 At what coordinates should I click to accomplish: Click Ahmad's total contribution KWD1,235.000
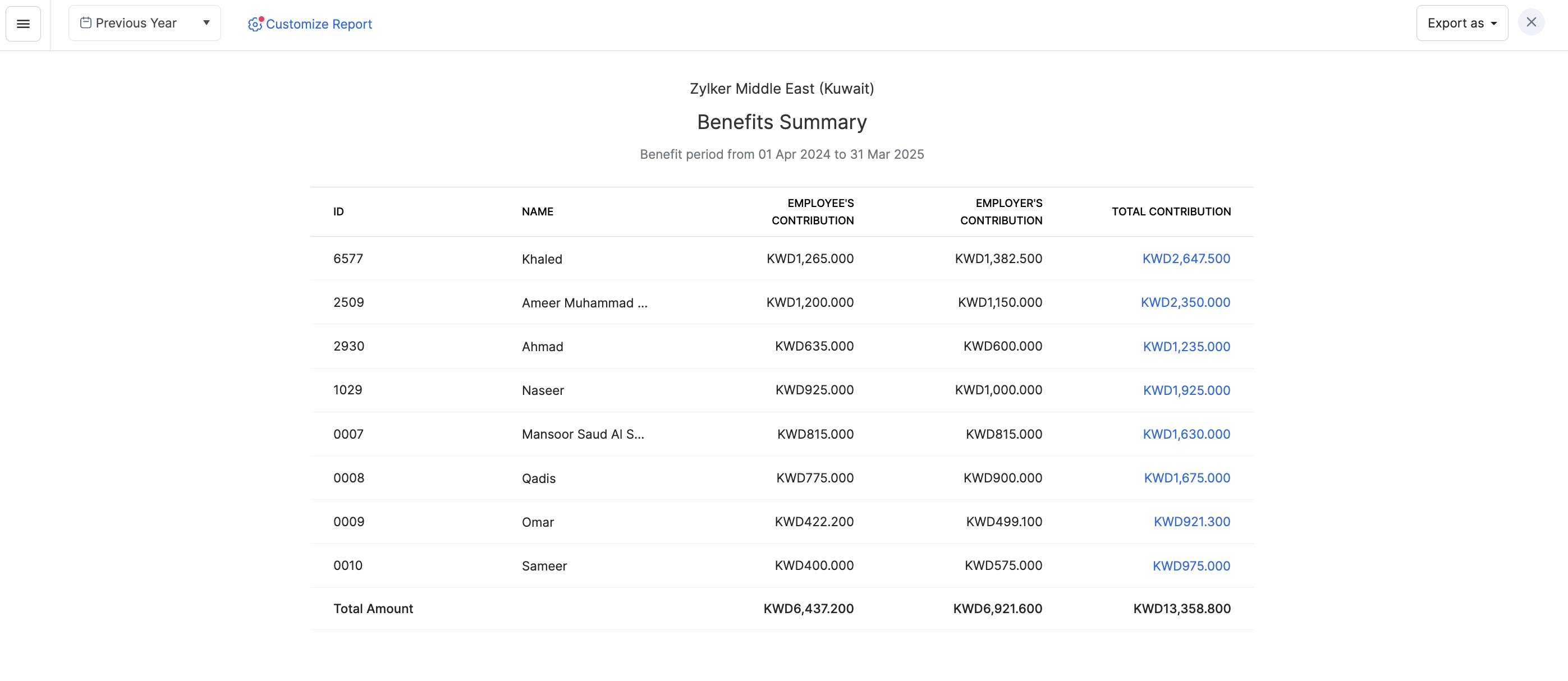1186,346
